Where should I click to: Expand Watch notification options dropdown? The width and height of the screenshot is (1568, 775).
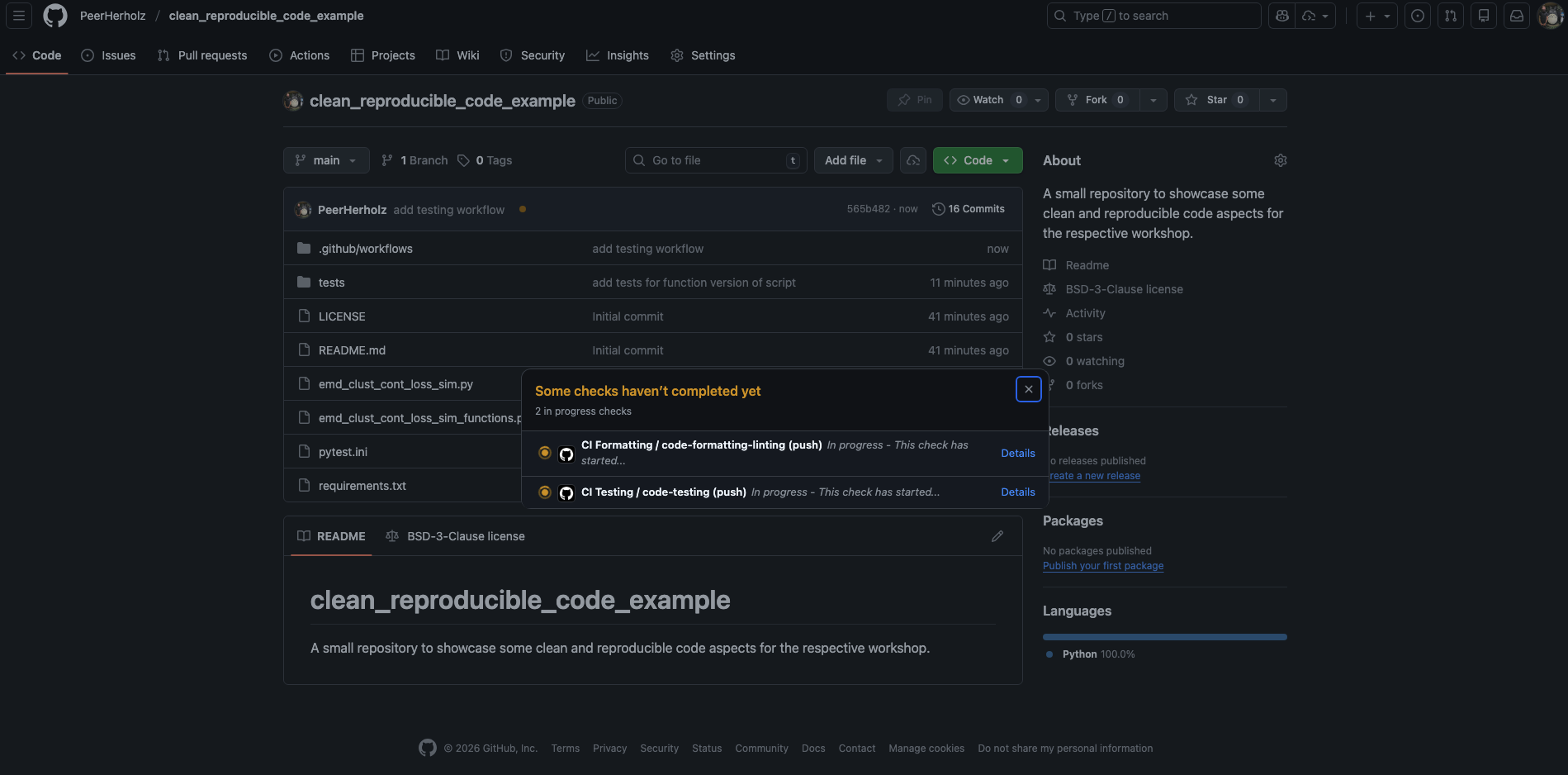tap(1039, 100)
